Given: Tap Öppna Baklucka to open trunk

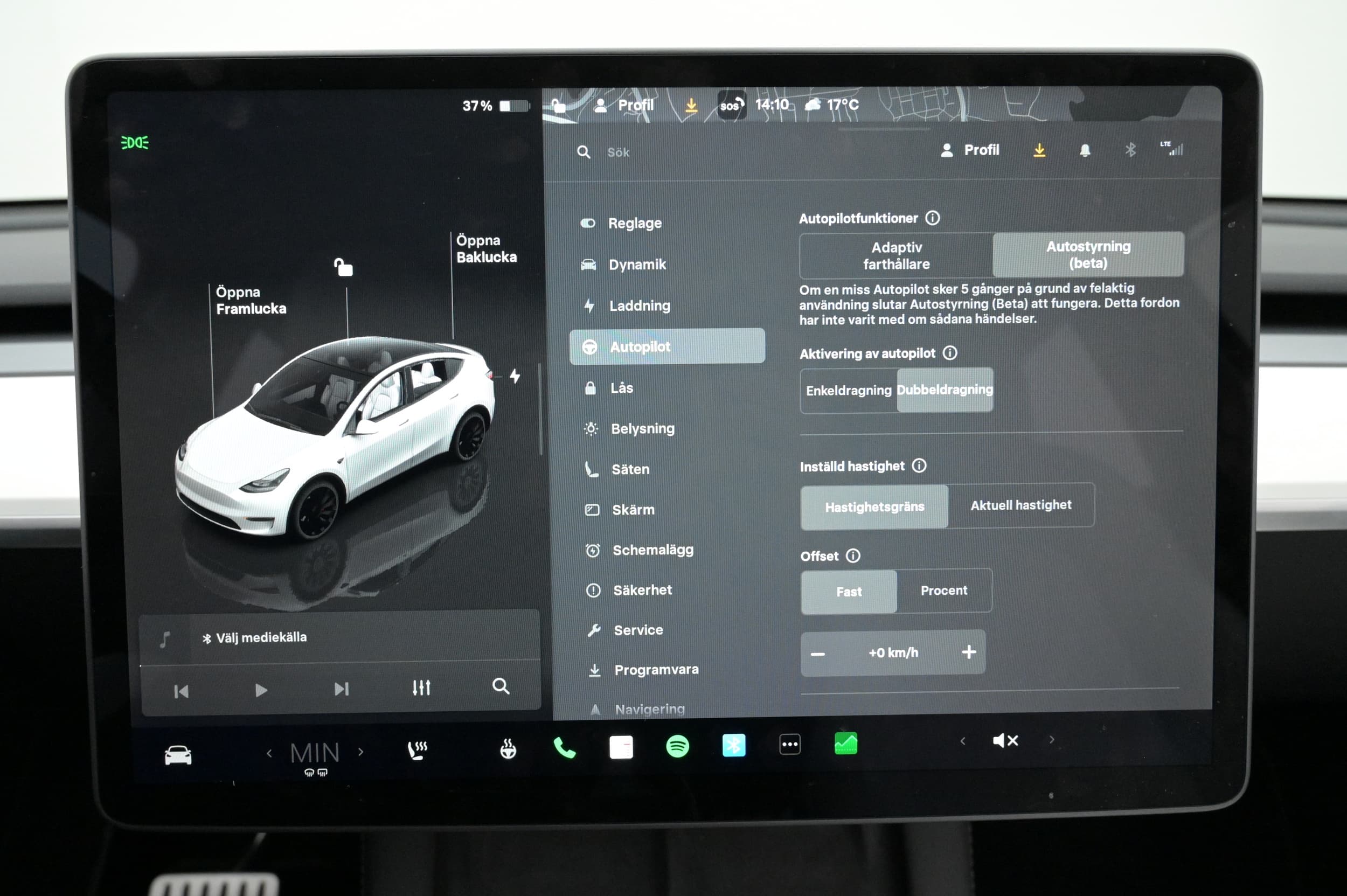Looking at the screenshot, I should 487,249.
